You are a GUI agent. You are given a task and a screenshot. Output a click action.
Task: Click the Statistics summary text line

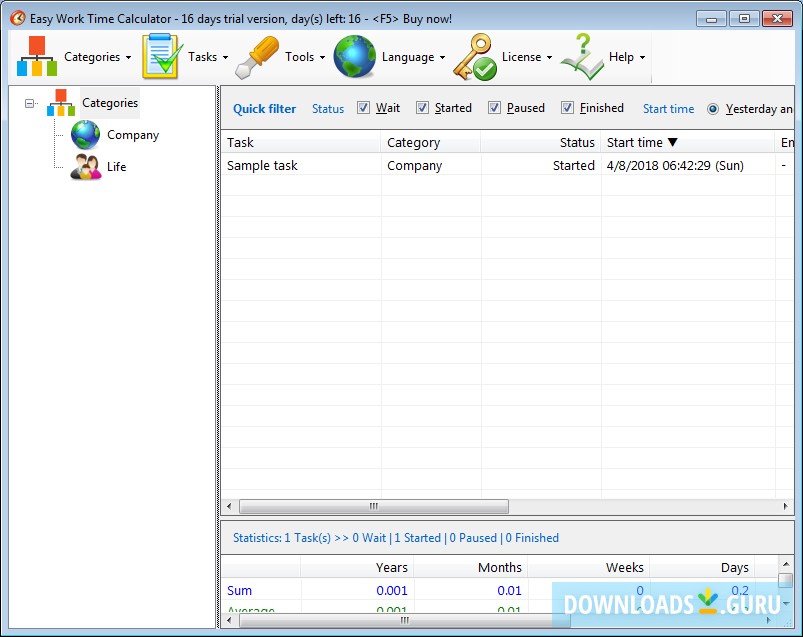(x=395, y=538)
